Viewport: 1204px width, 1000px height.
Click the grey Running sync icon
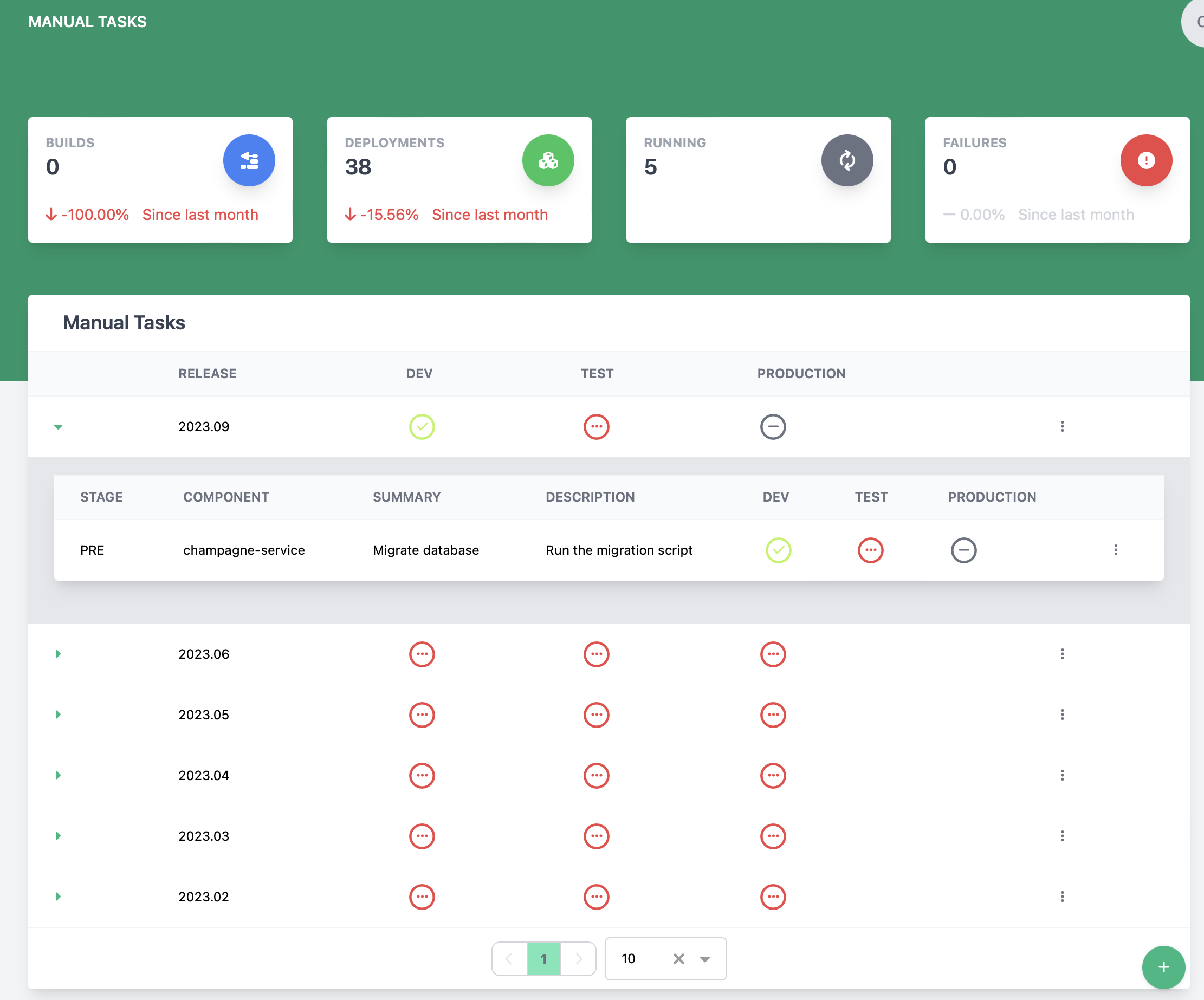[847, 160]
